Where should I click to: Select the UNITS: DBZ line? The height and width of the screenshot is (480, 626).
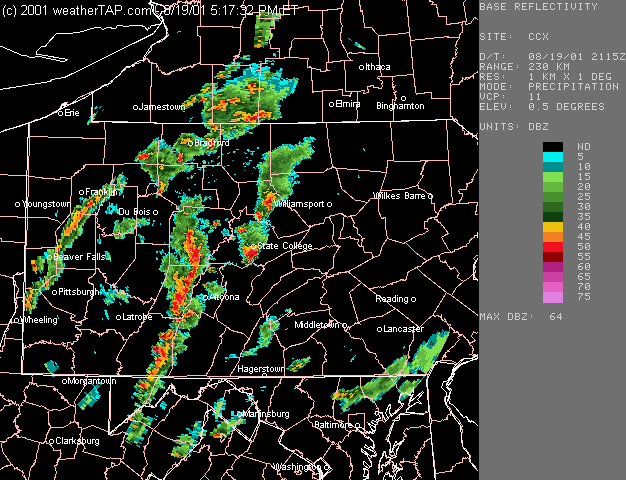point(514,127)
